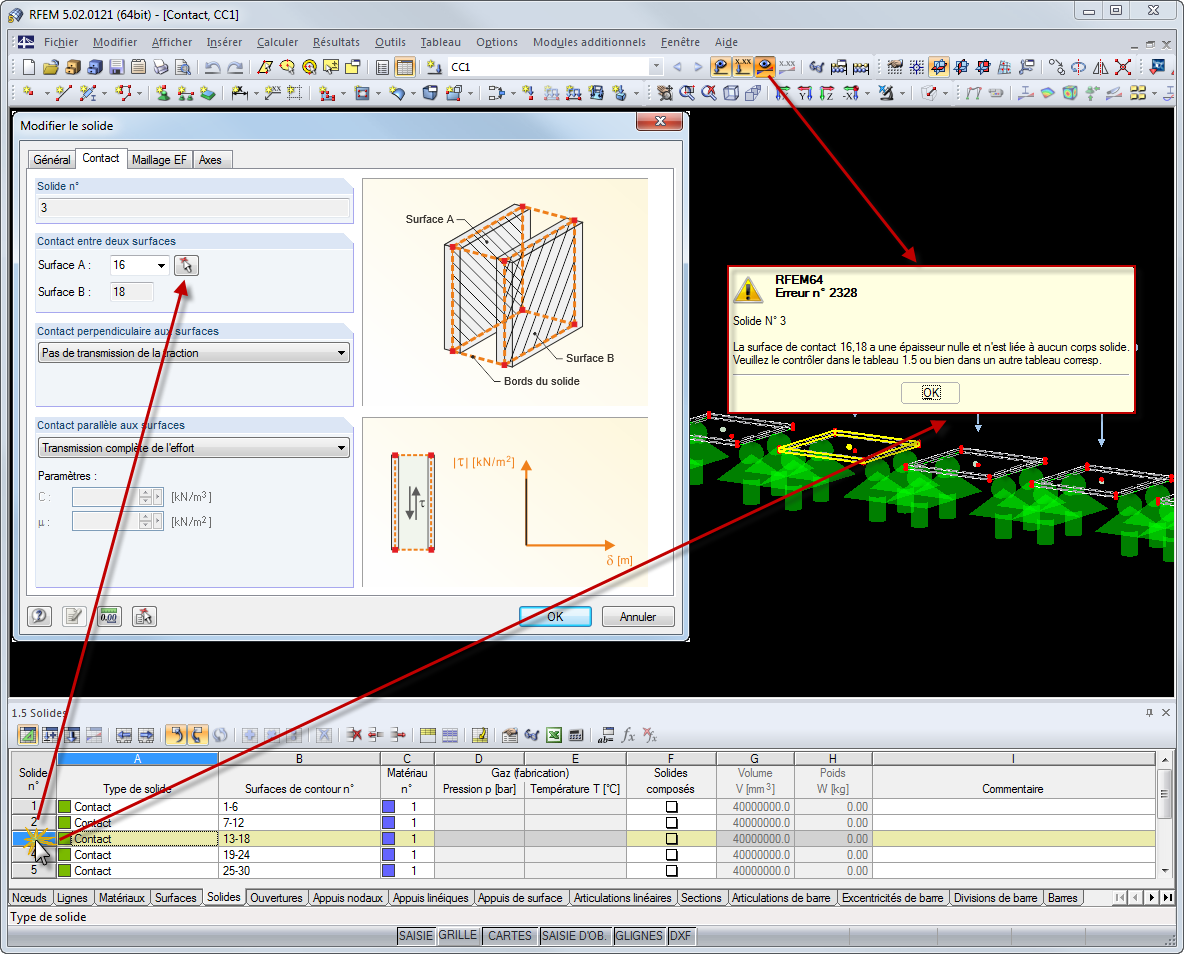This screenshot has width=1184, height=954.
Task: Click the zoom window magnifier icon
Action: coord(687,93)
